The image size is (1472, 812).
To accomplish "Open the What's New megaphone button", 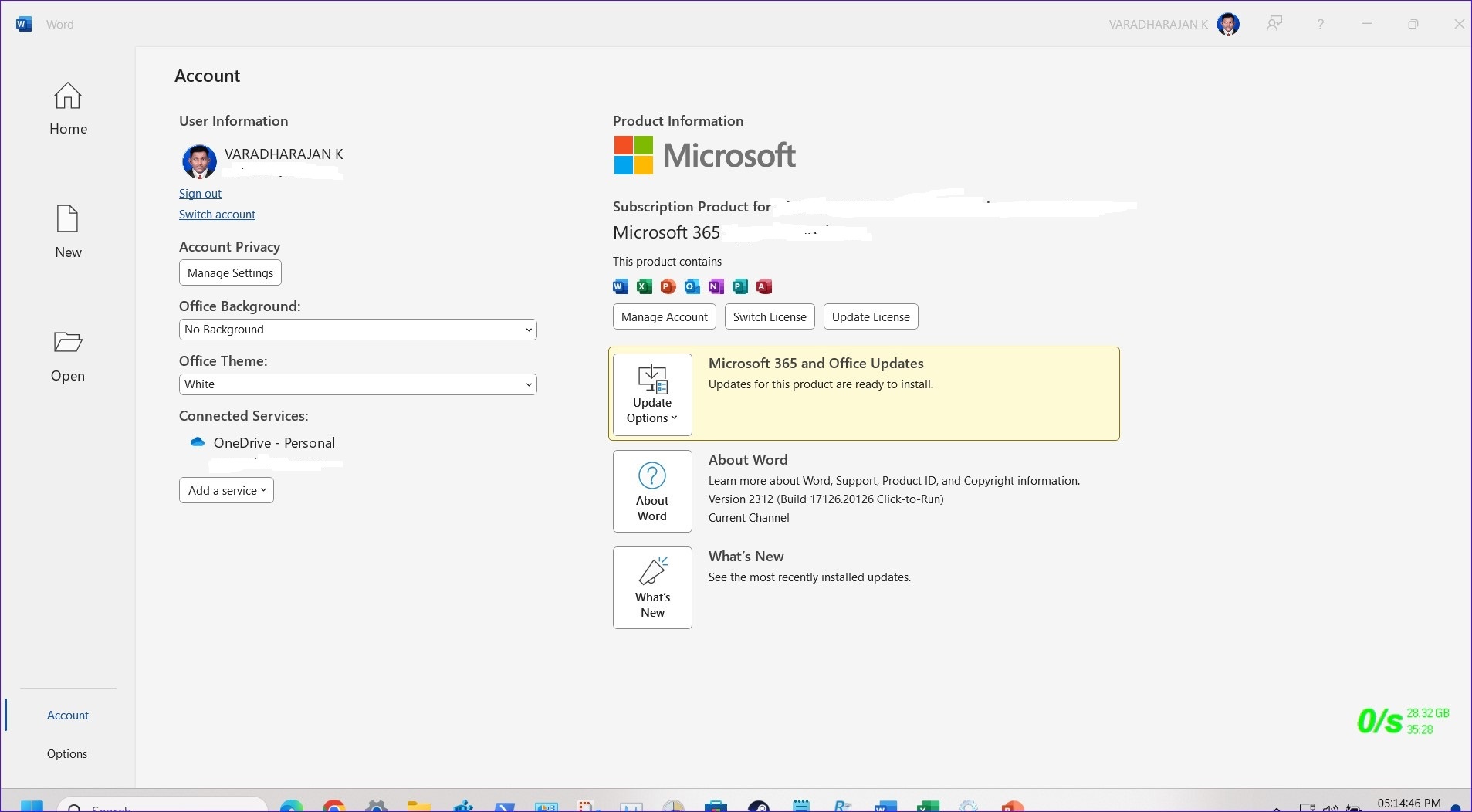I will point(652,587).
